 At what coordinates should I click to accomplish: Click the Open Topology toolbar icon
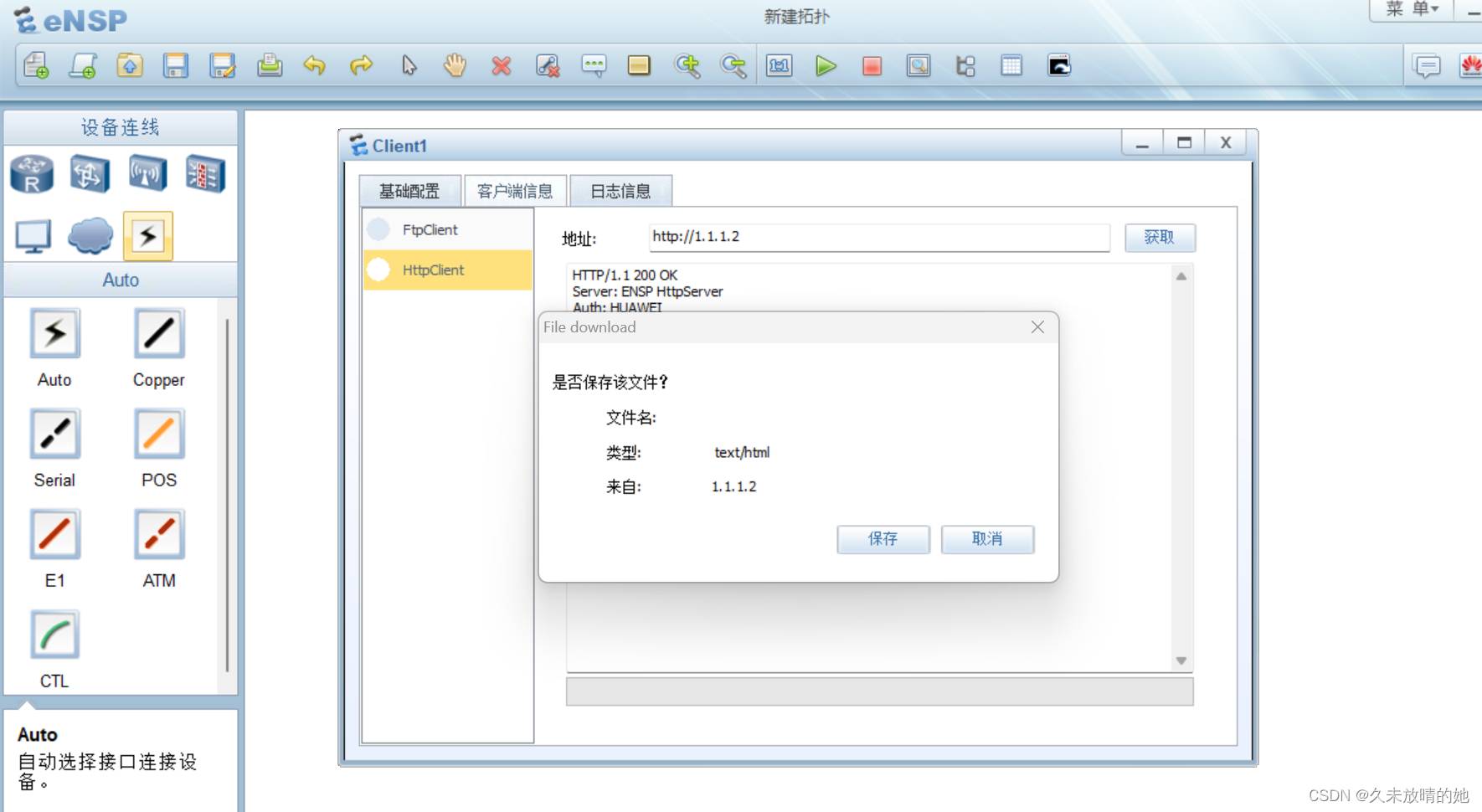click(x=130, y=65)
